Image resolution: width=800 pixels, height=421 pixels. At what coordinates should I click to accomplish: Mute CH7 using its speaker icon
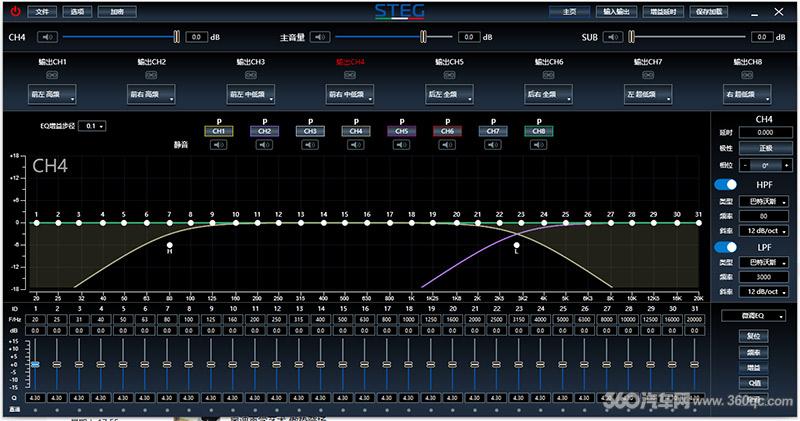[x=493, y=145]
